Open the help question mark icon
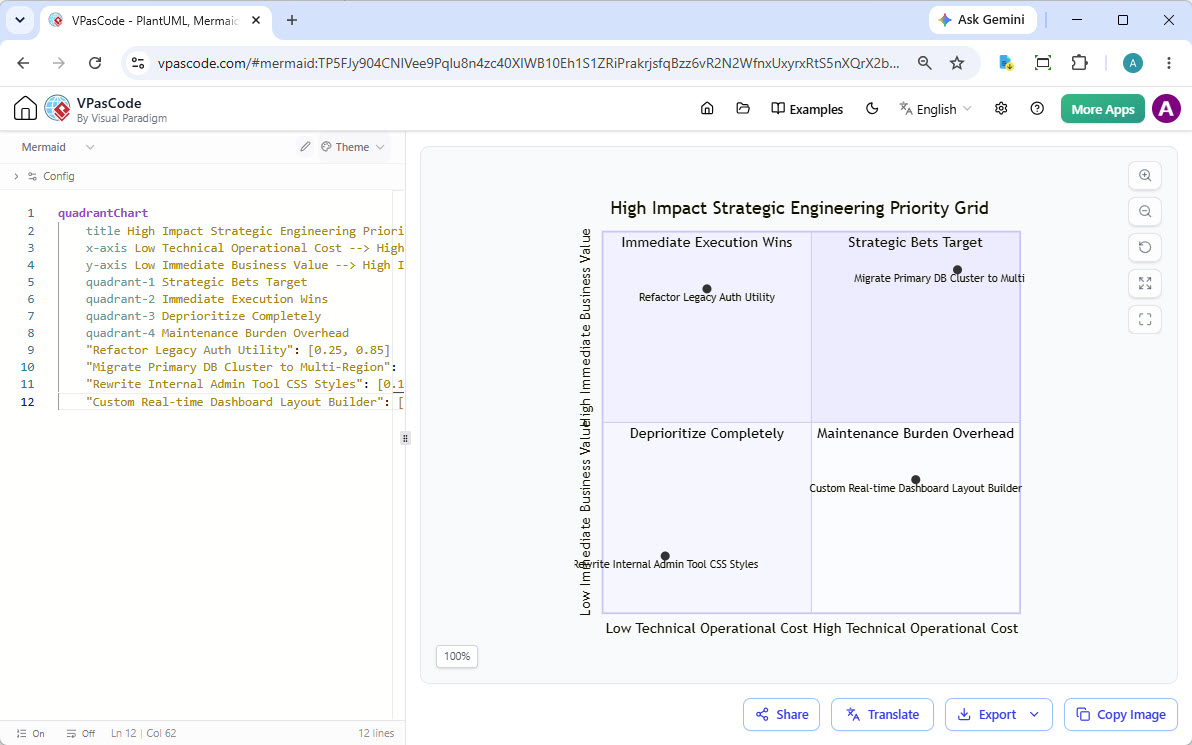 click(x=1037, y=109)
